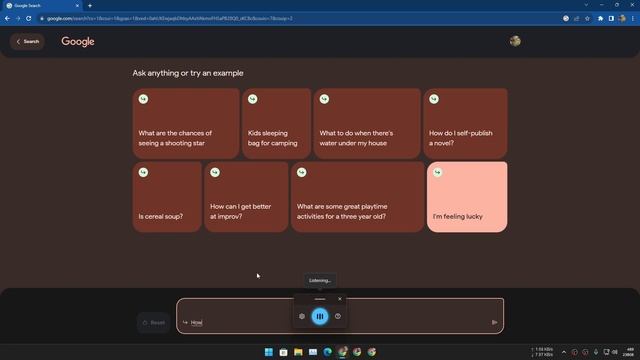Image resolution: width=640 pixels, height=360 pixels.
Task: Click the Google logo
Action: click(78, 42)
